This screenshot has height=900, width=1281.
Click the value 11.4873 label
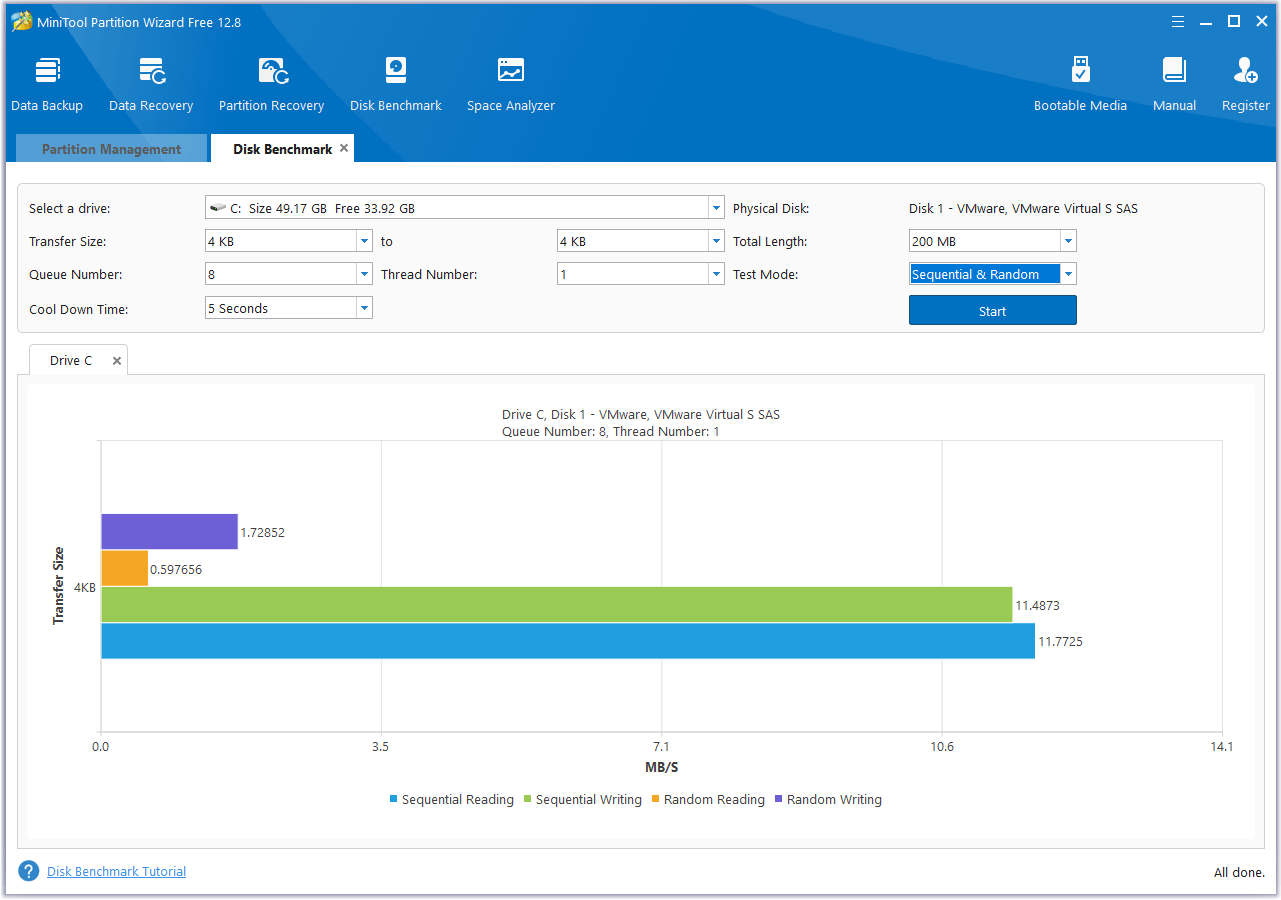[1038, 606]
